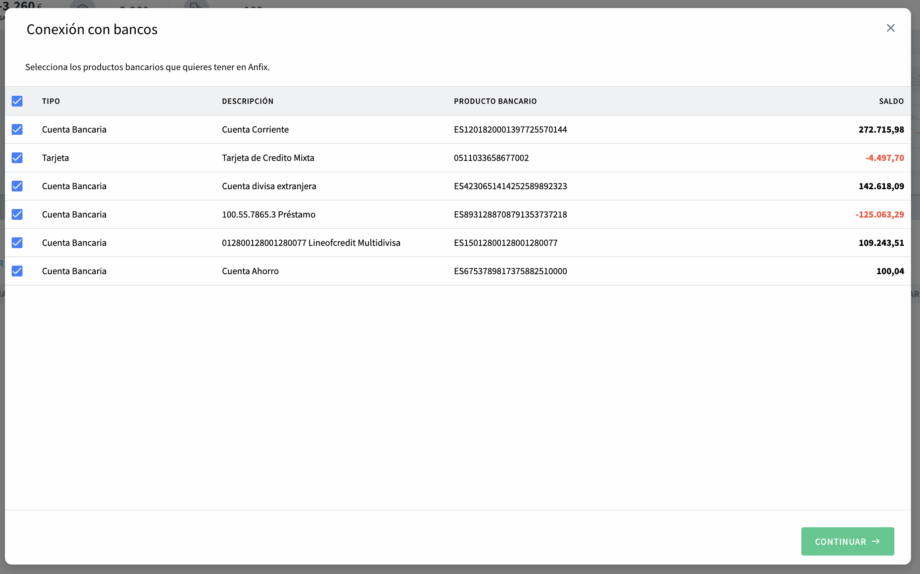The image size is (920, 574).
Task: Click the DESCRIPCIÓN column header
Action: pyautogui.click(x=247, y=101)
